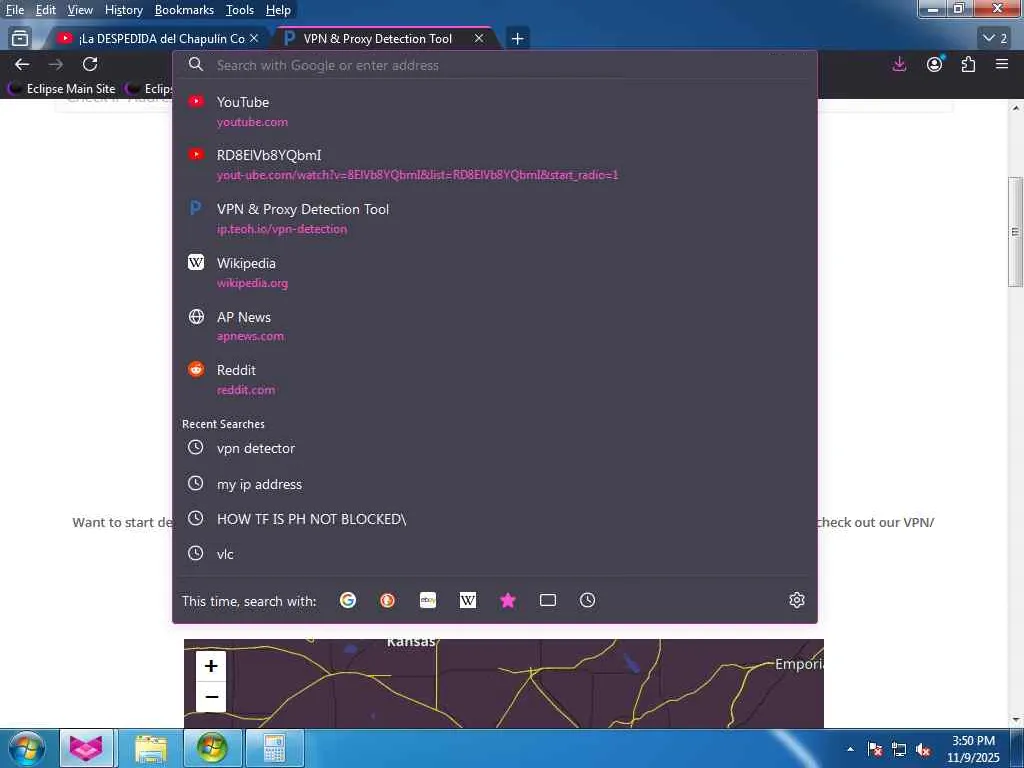Open the Eclipse Main Site bookmark
The image size is (1024, 768).
[x=63, y=88]
